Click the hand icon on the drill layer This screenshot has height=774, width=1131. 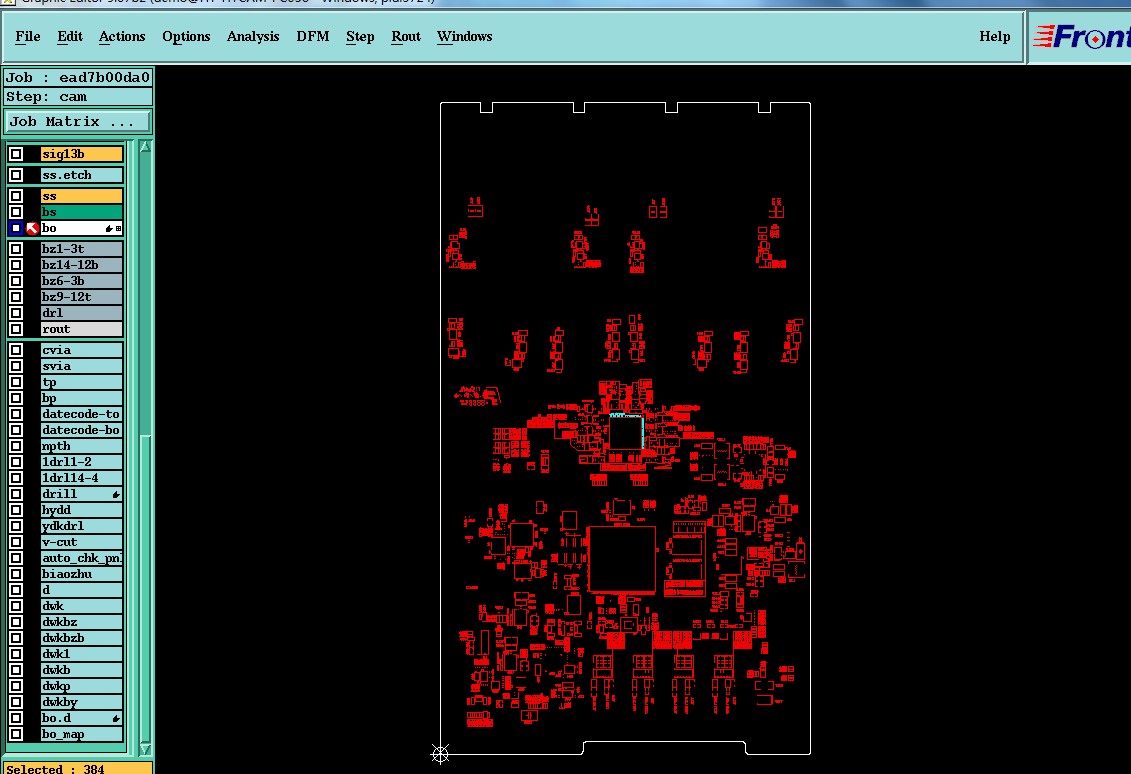[115, 495]
